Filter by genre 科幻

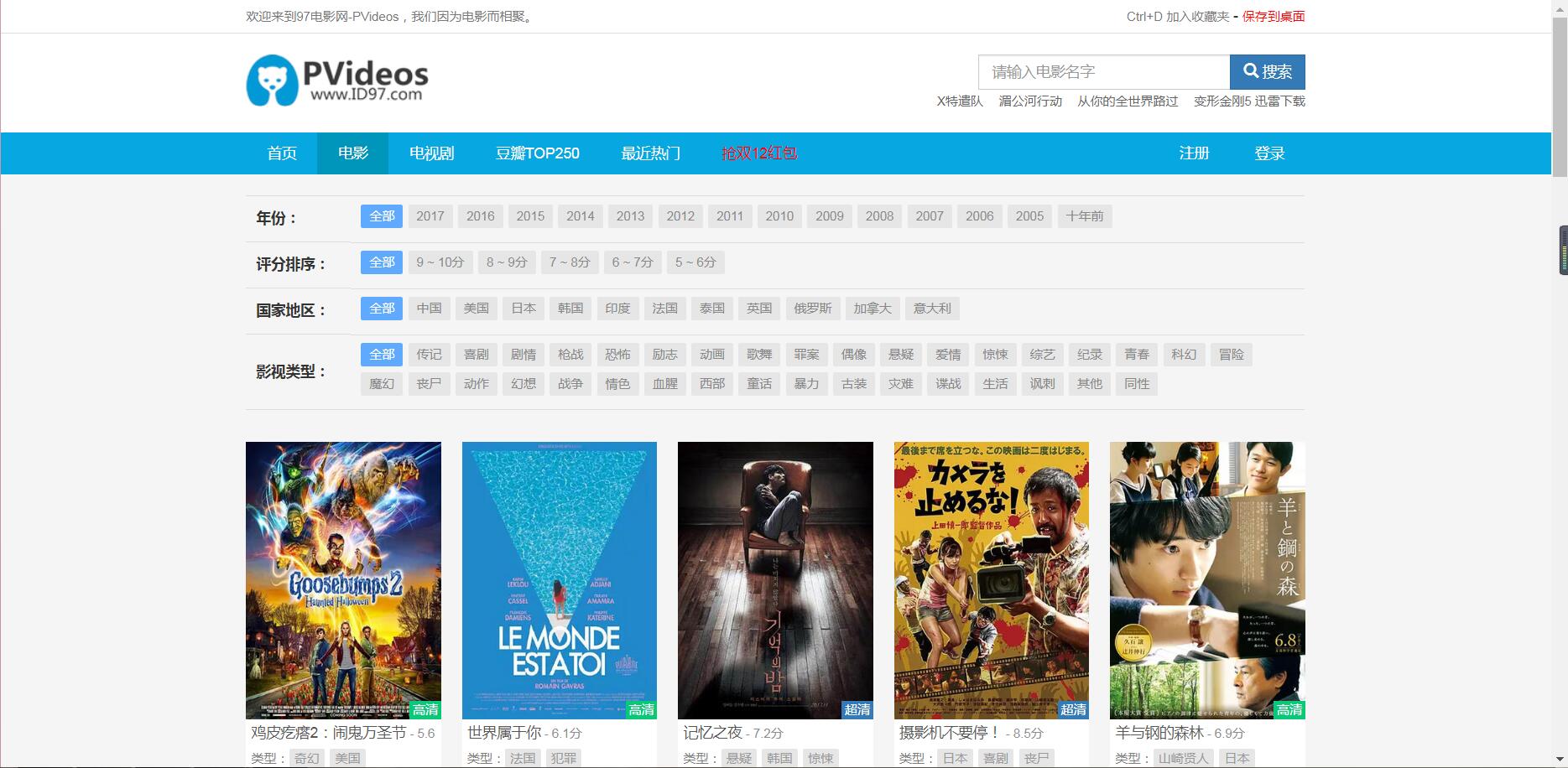point(1184,355)
